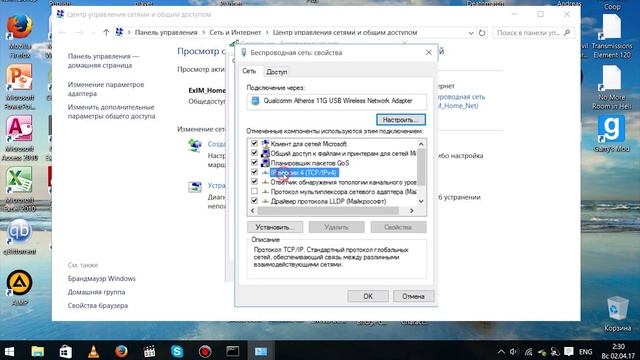The image size is (640, 360).
Task: Open the Windows Start menu
Action: (9, 351)
